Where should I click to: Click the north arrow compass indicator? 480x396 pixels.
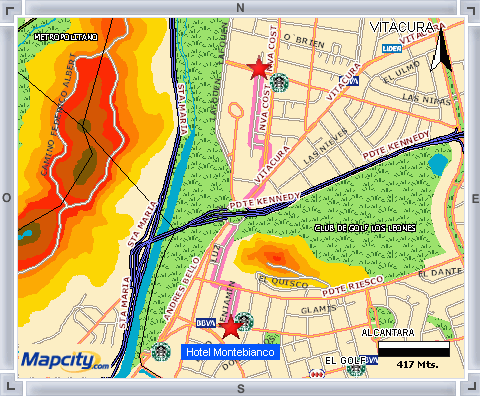[441, 50]
